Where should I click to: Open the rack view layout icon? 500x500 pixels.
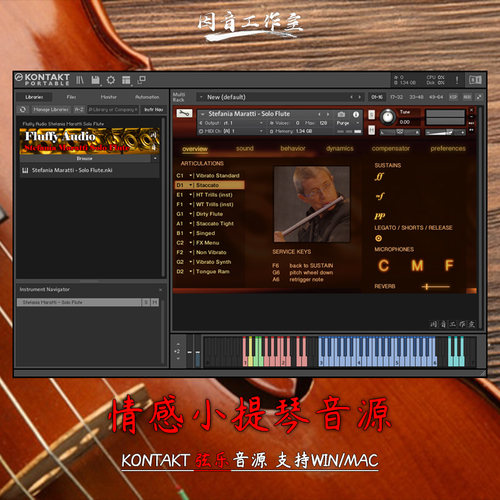point(126,80)
